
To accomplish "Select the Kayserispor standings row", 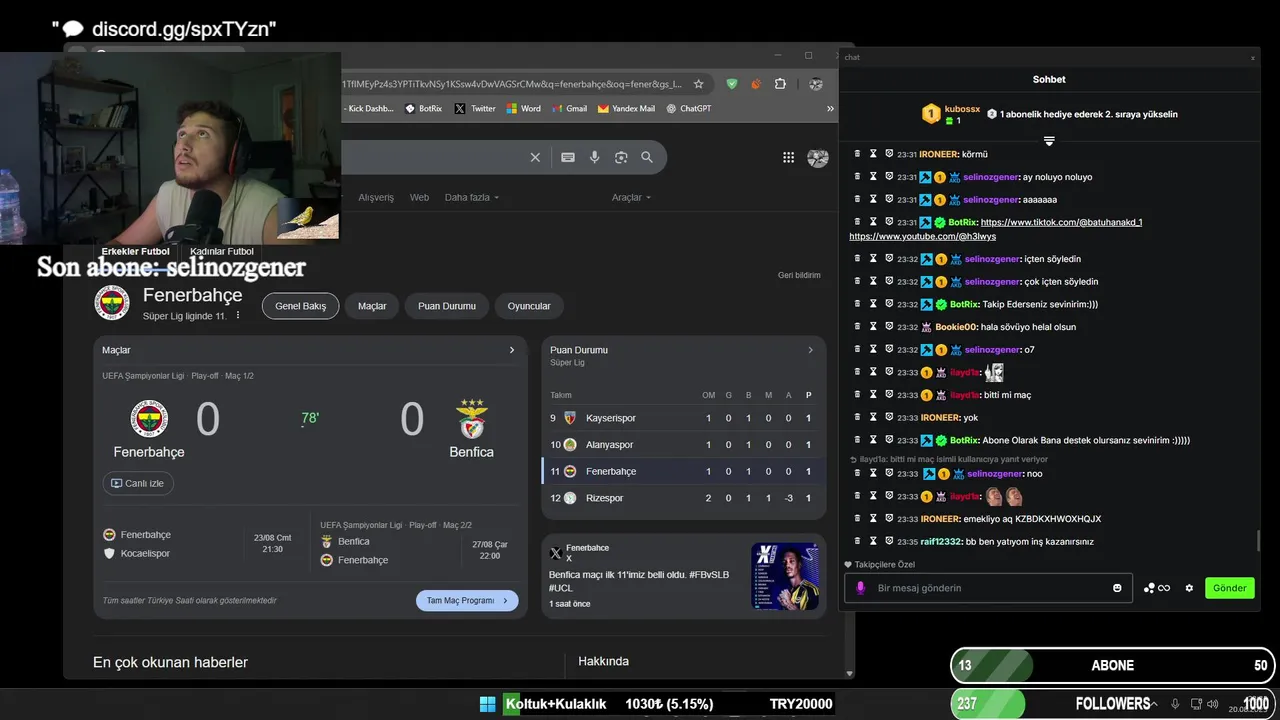I will (683, 418).
